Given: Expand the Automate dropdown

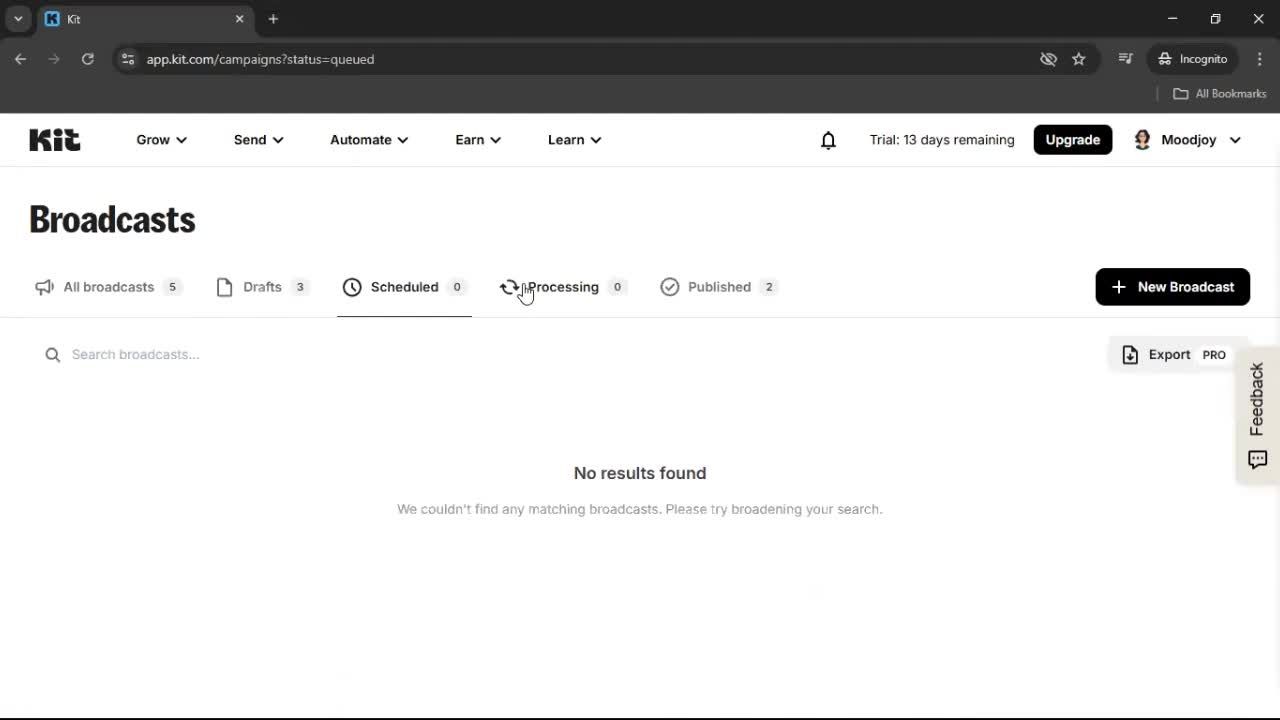Looking at the screenshot, I should click(x=368, y=140).
